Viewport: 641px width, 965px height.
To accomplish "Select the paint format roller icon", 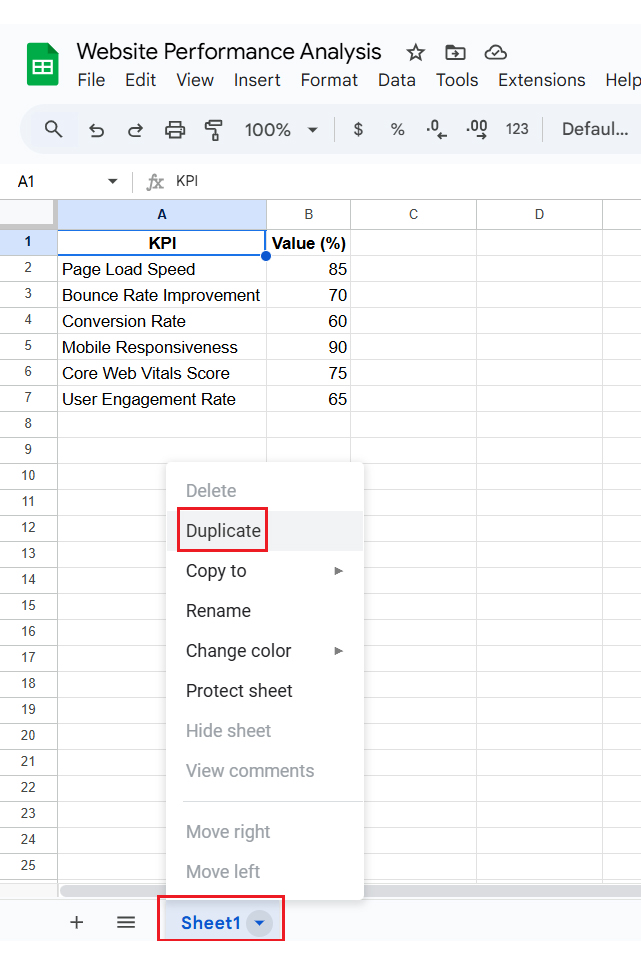I will pyautogui.click(x=213, y=130).
